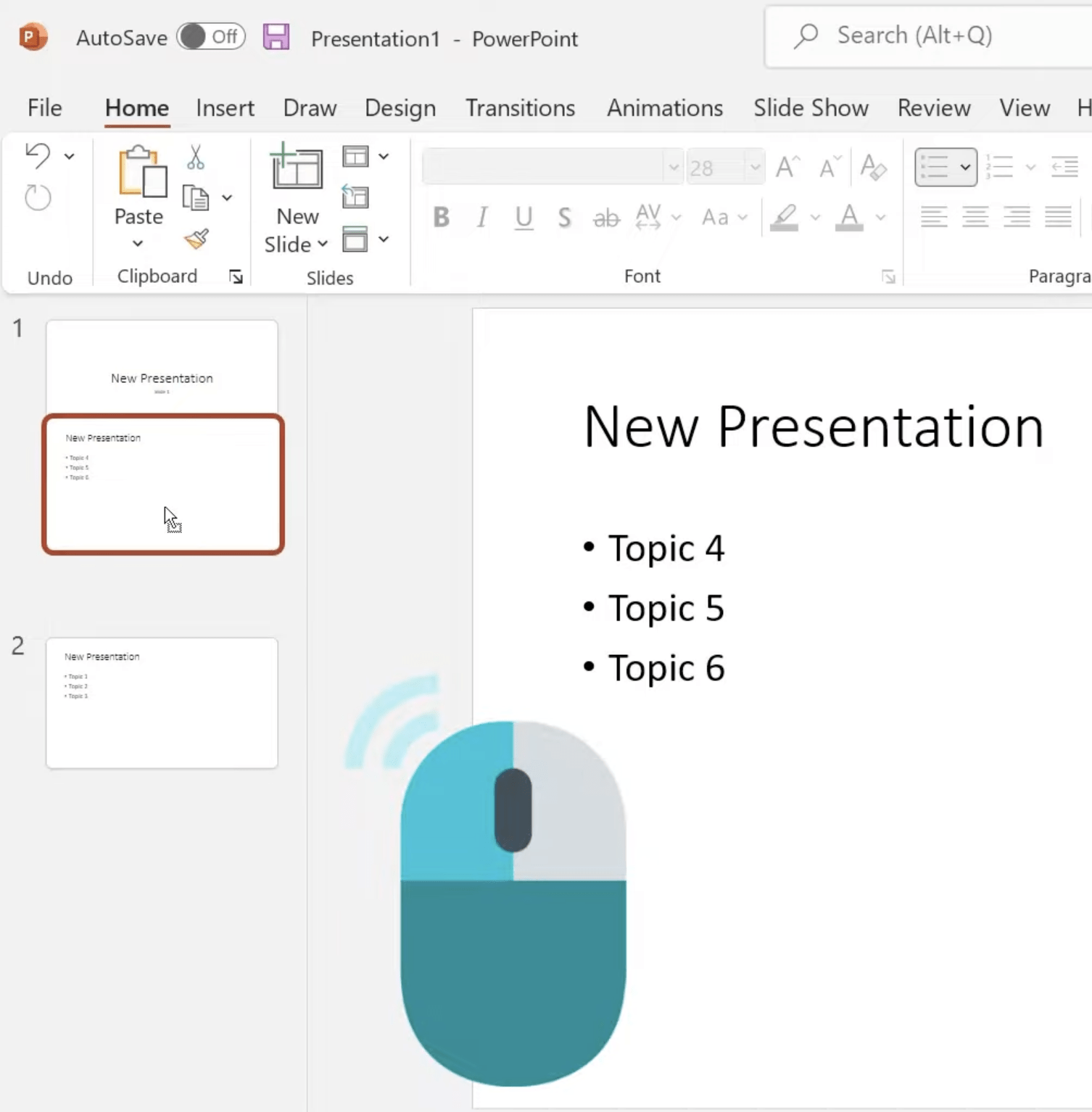The width and height of the screenshot is (1092, 1112).
Task: Click the New Slide icon
Action: click(x=297, y=167)
